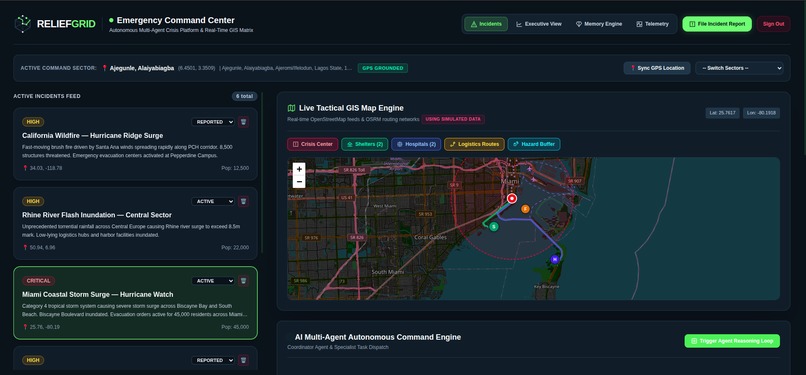This screenshot has width=806, height=375.
Task: Toggle the Logistics Routes map layer
Action: pyautogui.click(x=474, y=144)
